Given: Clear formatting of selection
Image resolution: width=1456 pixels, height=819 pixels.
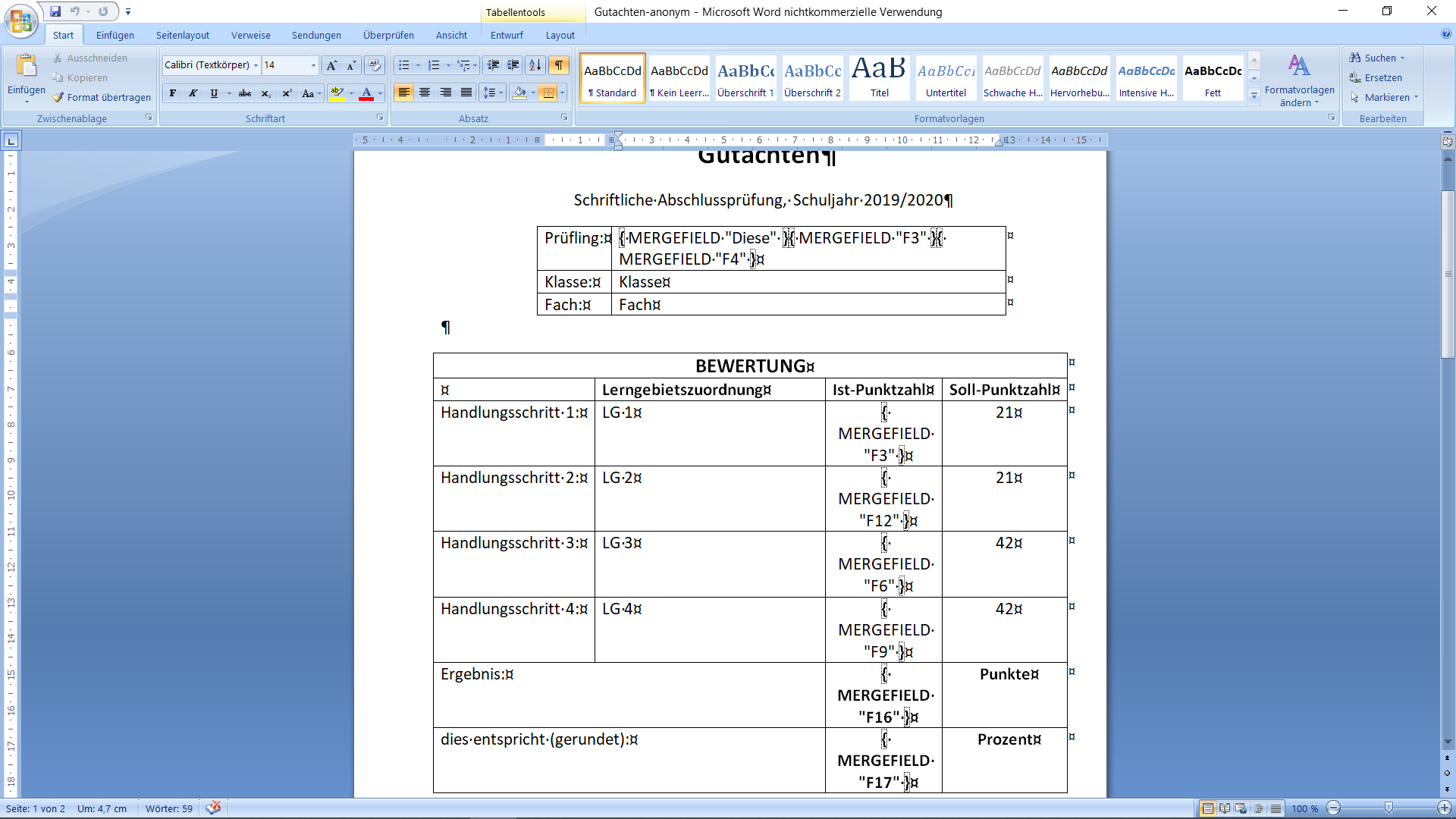Looking at the screenshot, I should [x=374, y=65].
